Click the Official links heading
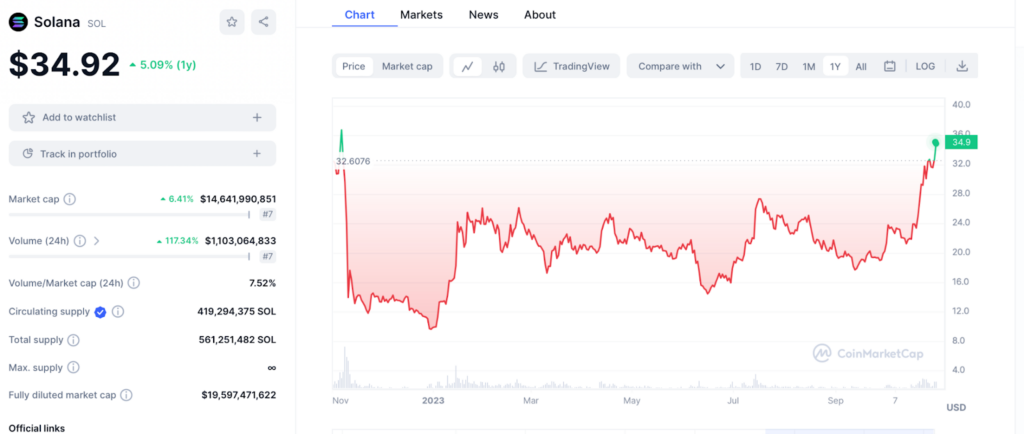 (x=37, y=428)
